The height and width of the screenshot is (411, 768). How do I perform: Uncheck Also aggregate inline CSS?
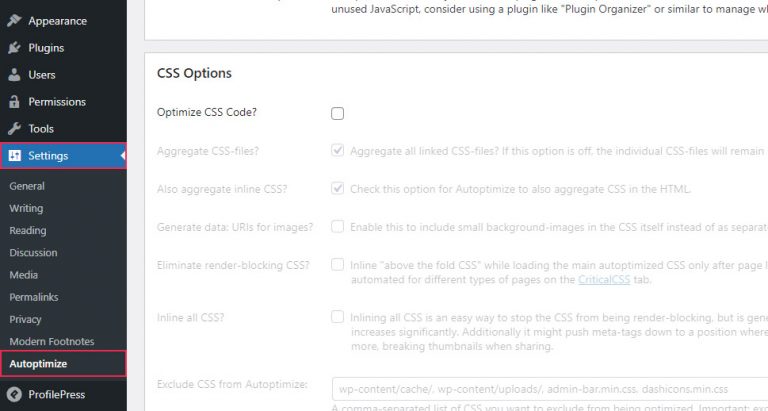pyautogui.click(x=337, y=189)
